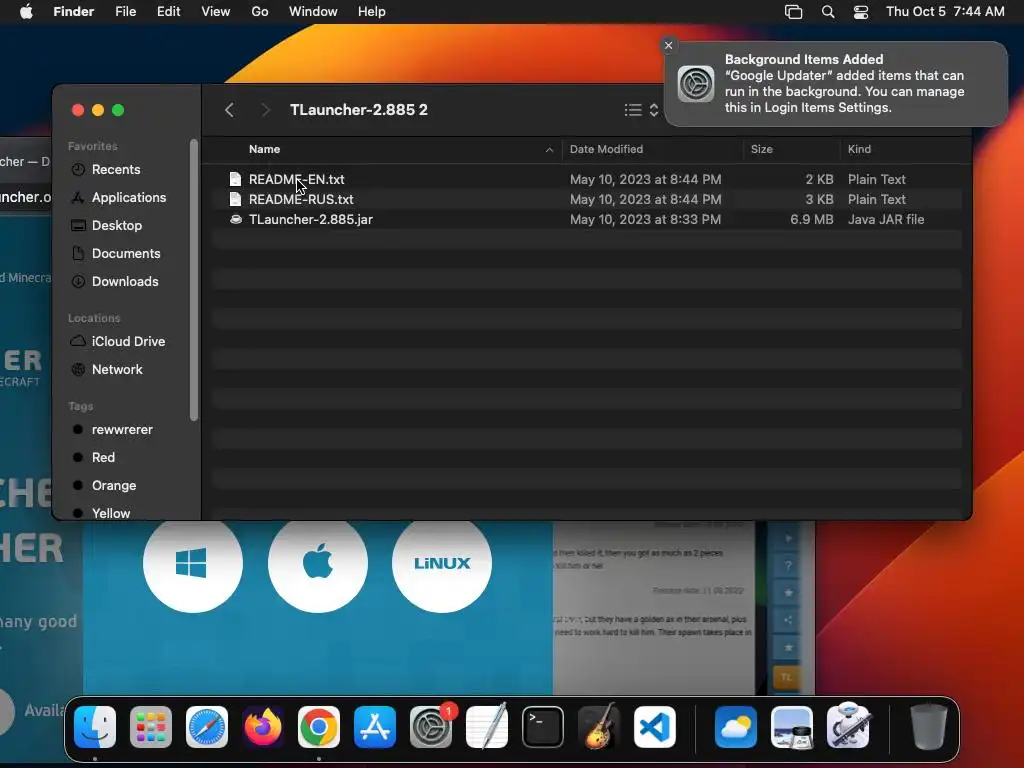Image resolution: width=1024 pixels, height=768 pixels.
Task: Toggle sort direction arrow on Name column
Action: [x=549, y=150]
